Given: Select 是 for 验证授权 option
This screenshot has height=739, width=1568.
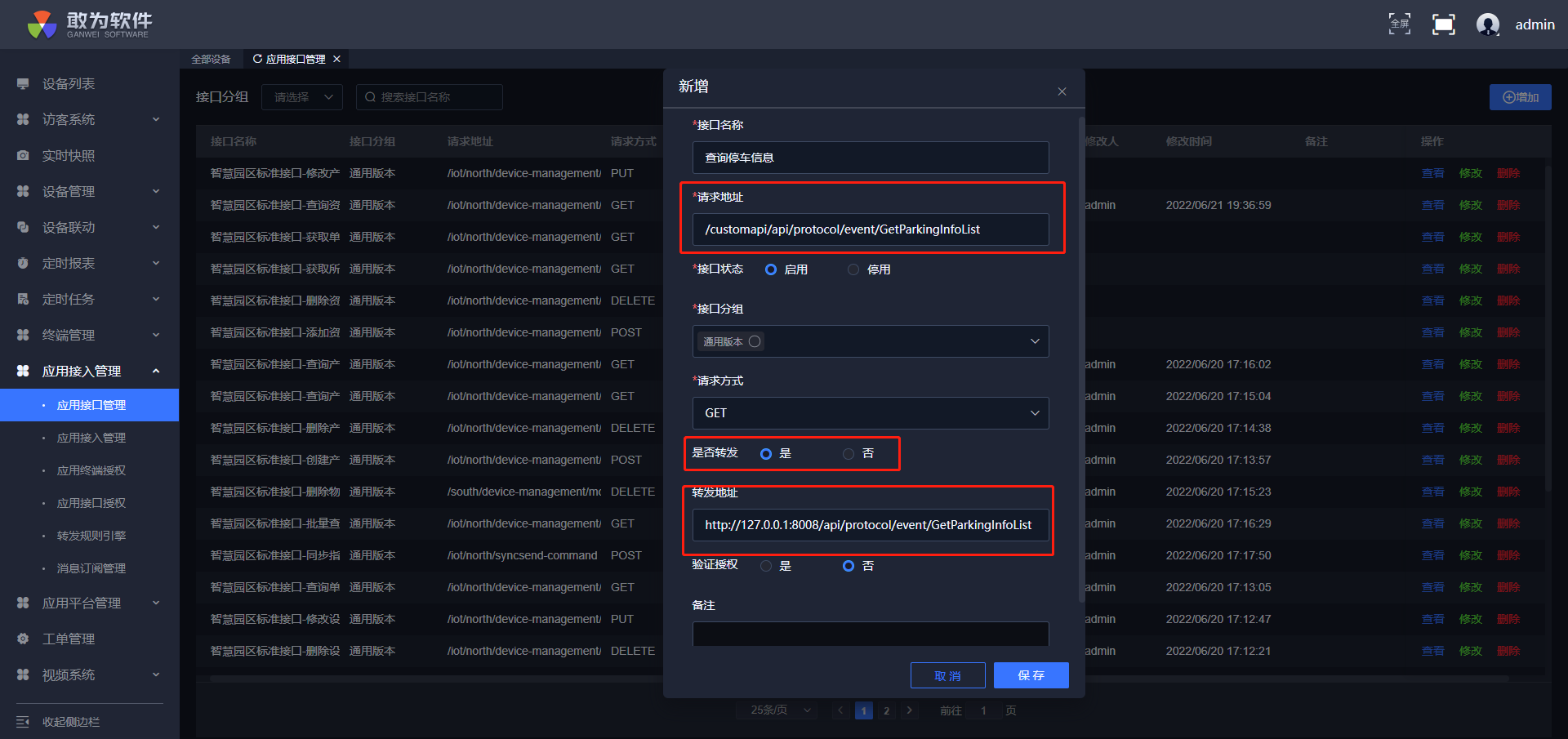Looking at the screenshot, I should pos(766,566).
